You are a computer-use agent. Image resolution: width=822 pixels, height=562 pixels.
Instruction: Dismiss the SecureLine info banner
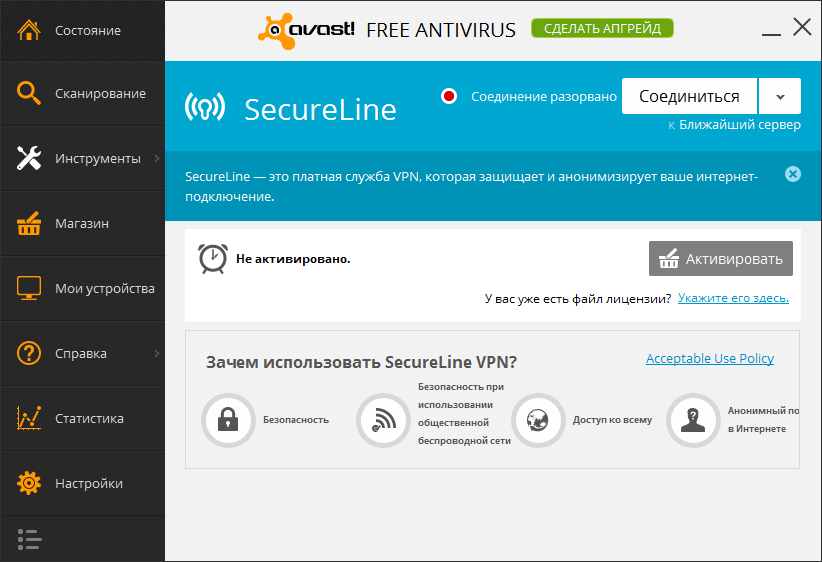coord(793,174)
